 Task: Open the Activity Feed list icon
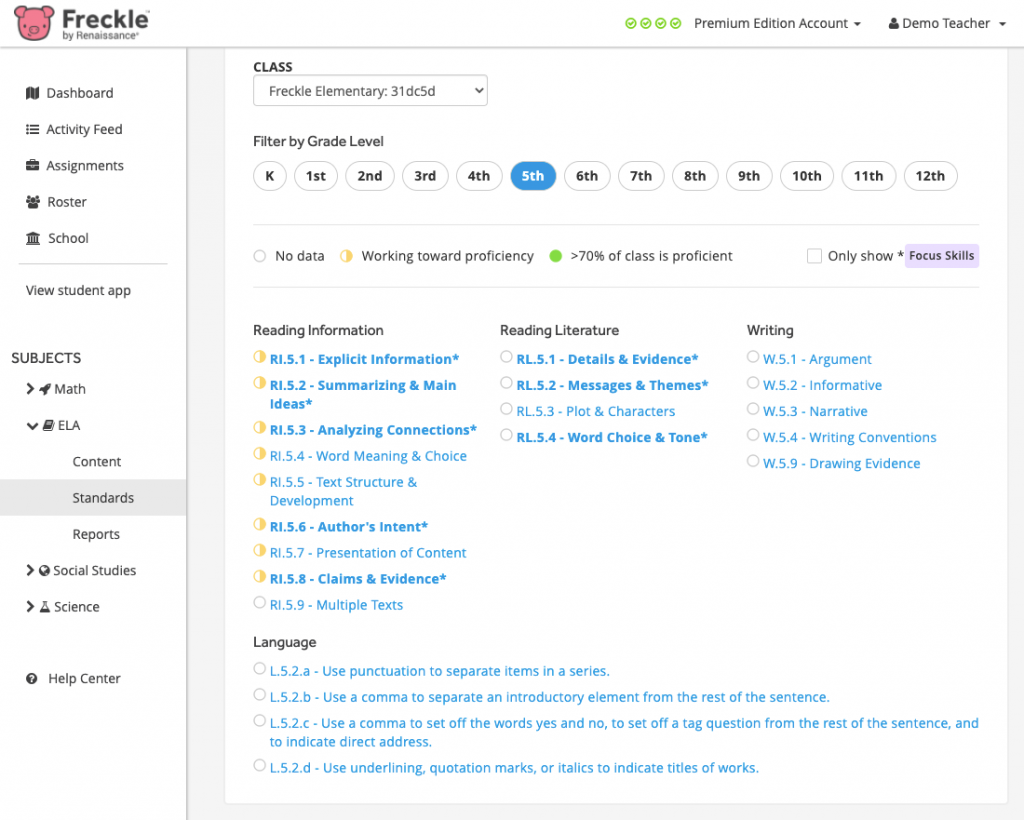click(x=33, y=130)
